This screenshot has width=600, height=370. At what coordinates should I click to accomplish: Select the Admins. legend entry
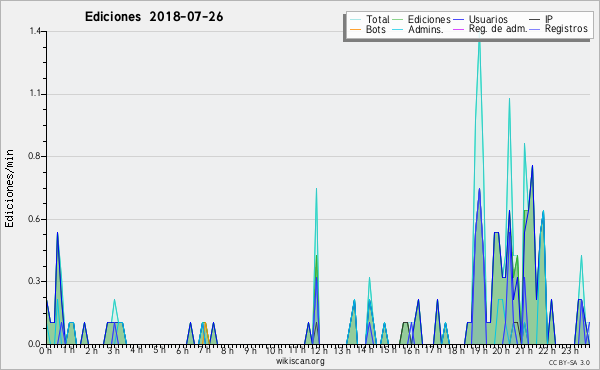pos(426,29)
